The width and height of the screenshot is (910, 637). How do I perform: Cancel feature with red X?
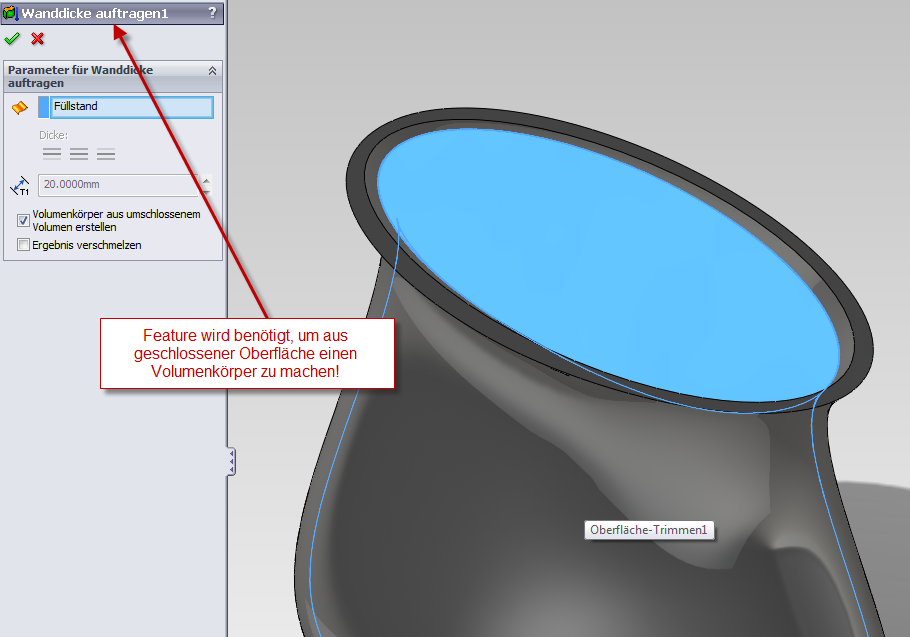click(x=38, y=39)
